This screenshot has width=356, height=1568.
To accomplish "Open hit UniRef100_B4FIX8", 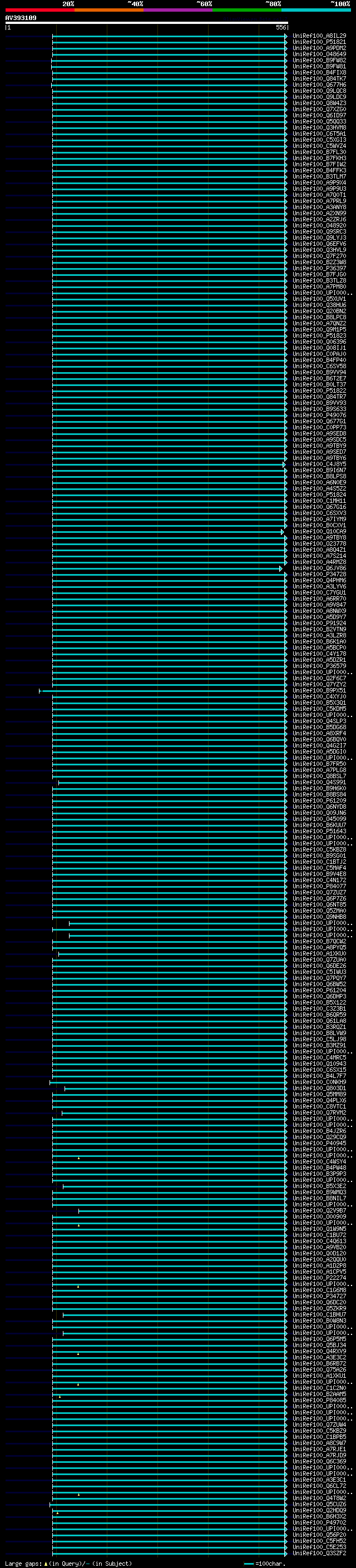I will click(319, 72).
